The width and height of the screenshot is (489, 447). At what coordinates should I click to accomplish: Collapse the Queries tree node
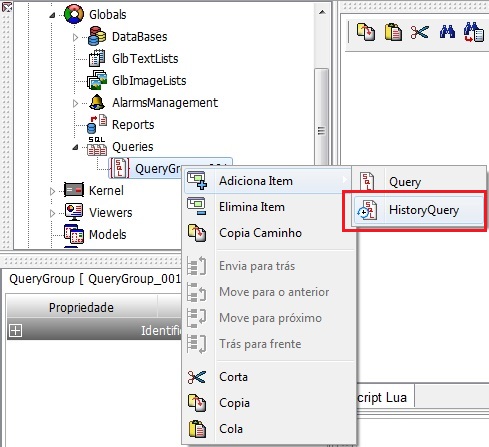[x=75, y=147]
